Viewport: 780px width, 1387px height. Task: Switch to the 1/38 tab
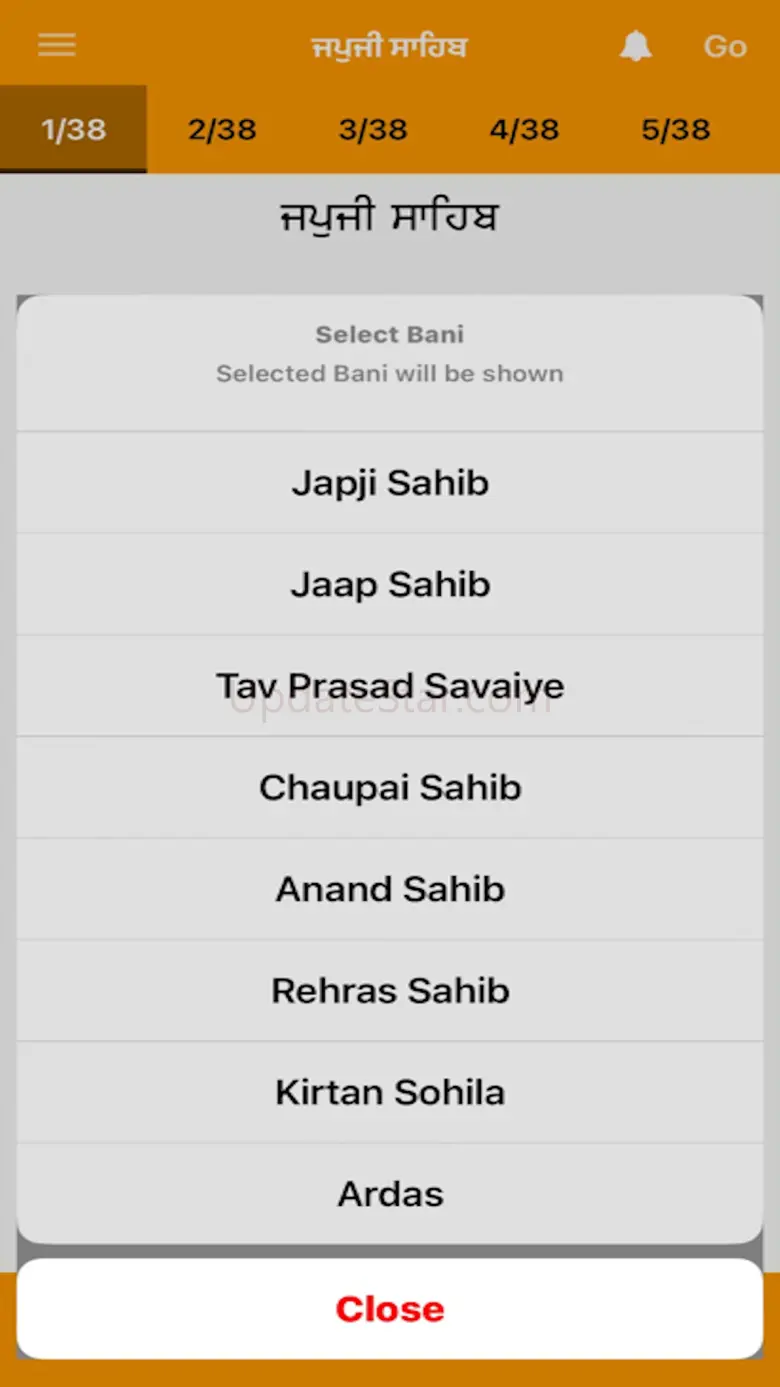73,130
